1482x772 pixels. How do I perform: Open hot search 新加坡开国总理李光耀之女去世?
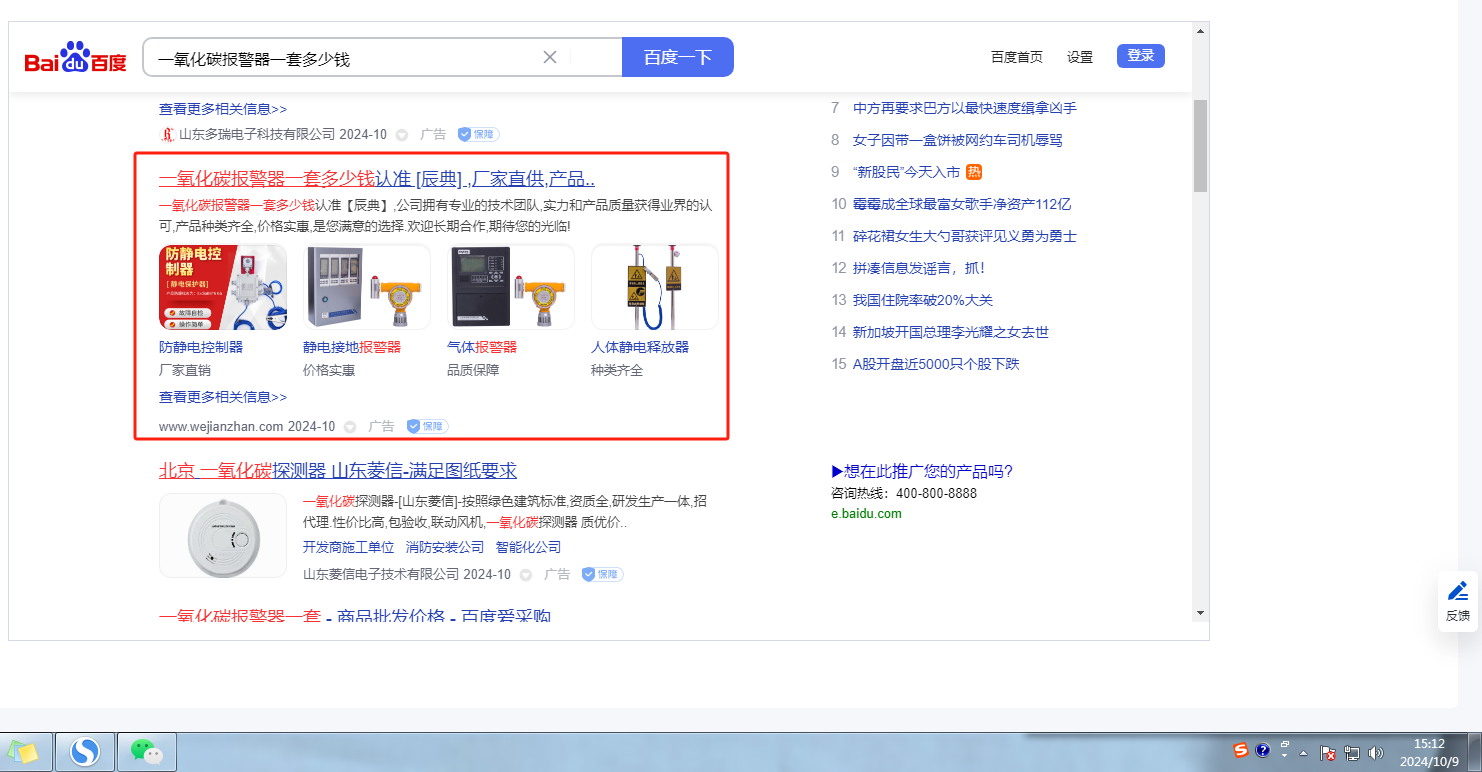point(951,332)
